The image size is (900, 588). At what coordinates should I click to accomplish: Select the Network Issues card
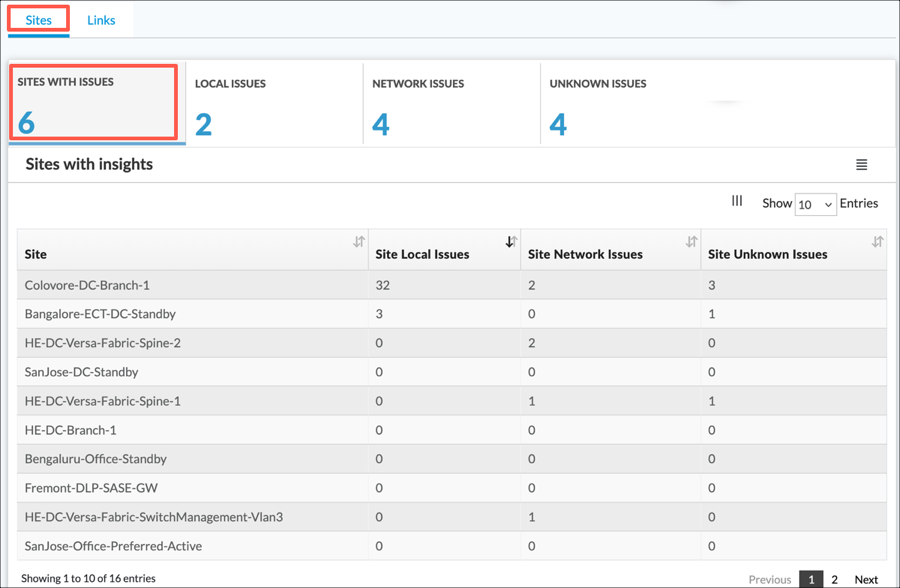(x=450, y=105)
